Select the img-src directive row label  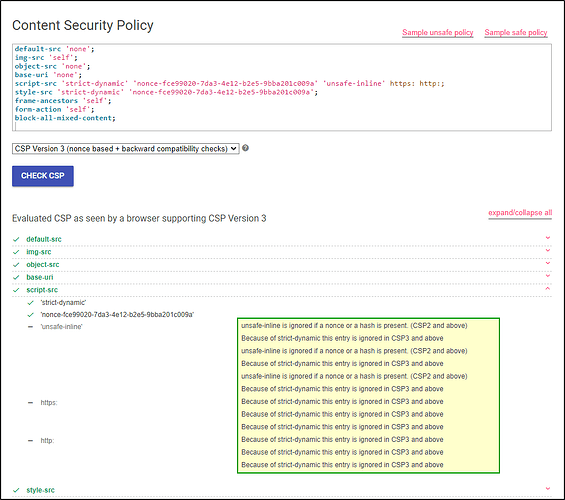(x=39, y=252)
